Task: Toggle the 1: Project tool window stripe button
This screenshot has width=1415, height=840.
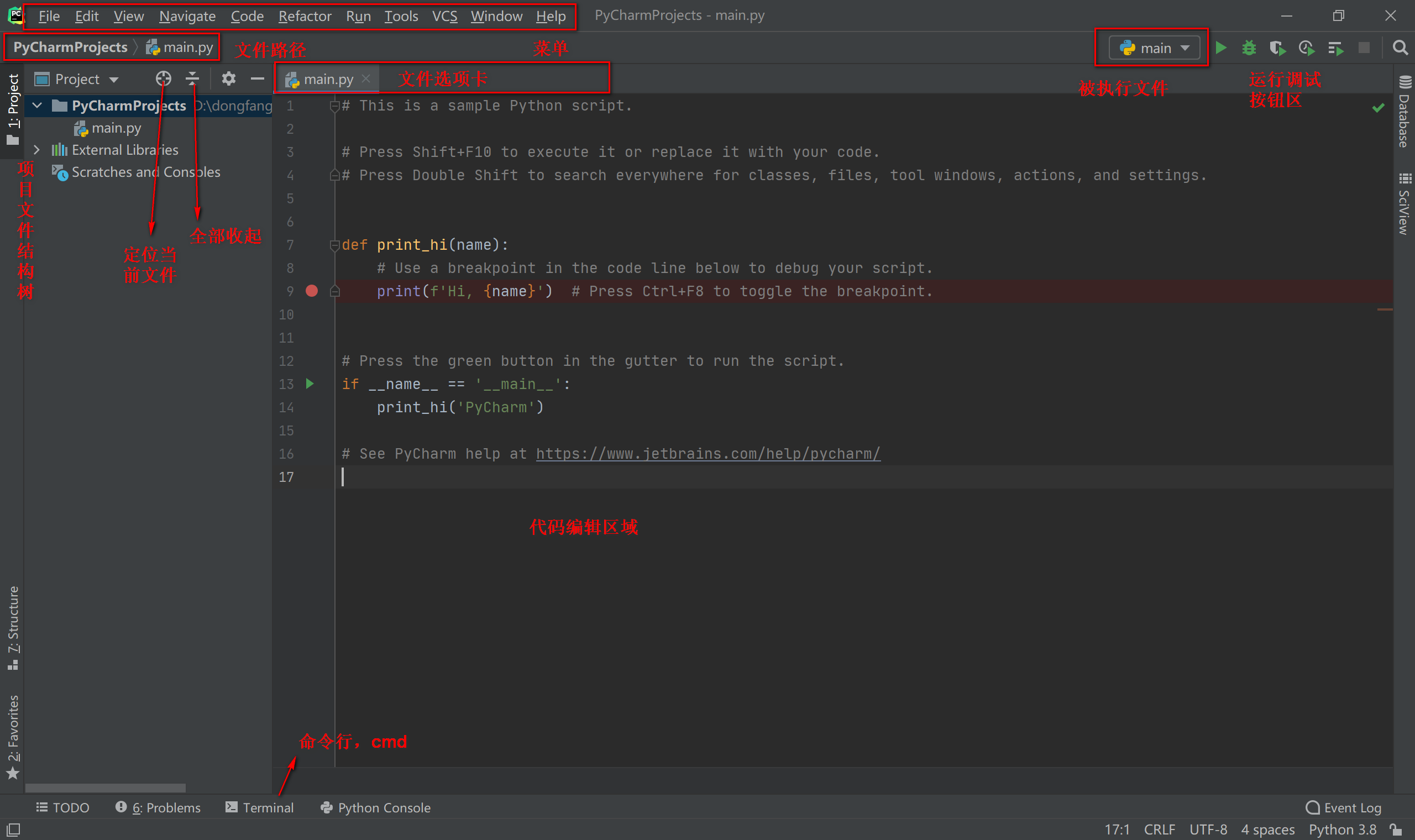Action: pyautogui.click(x=13, y=110)
